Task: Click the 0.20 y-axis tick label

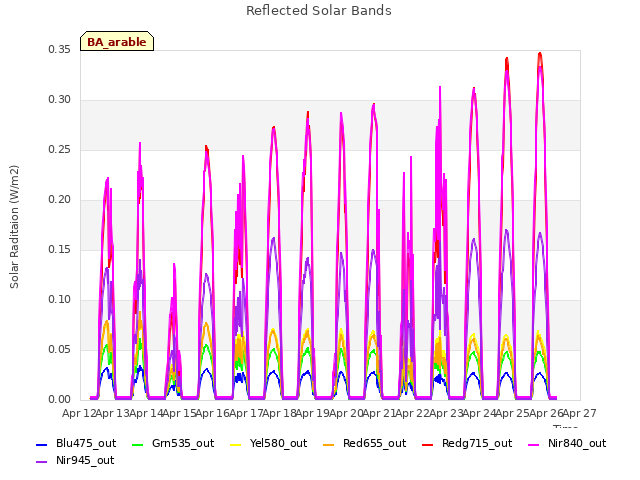Action: 59,200
